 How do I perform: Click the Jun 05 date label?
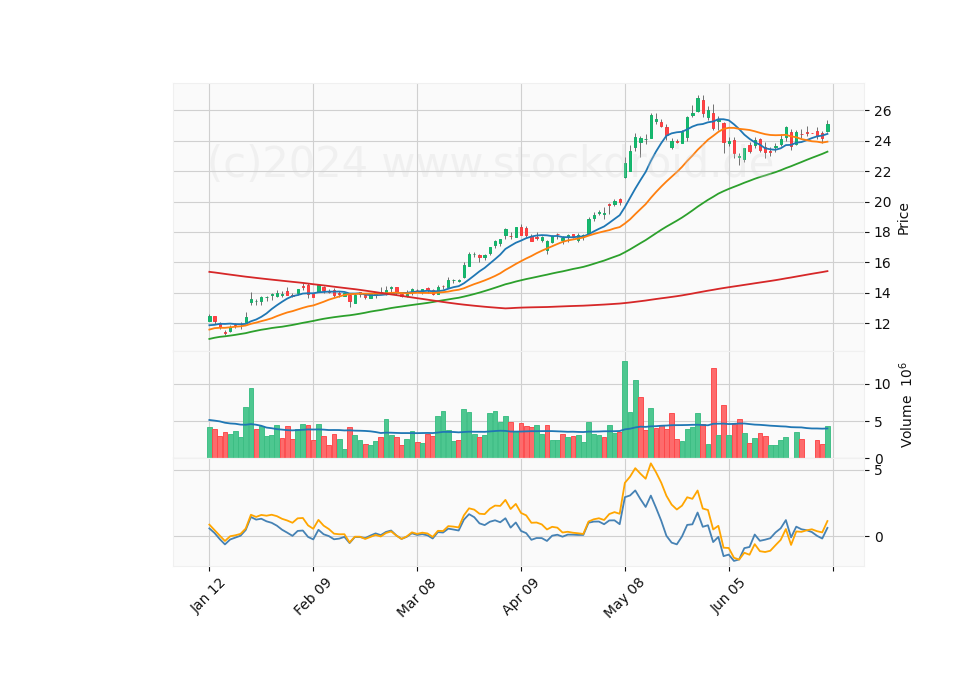pos(727,596)
